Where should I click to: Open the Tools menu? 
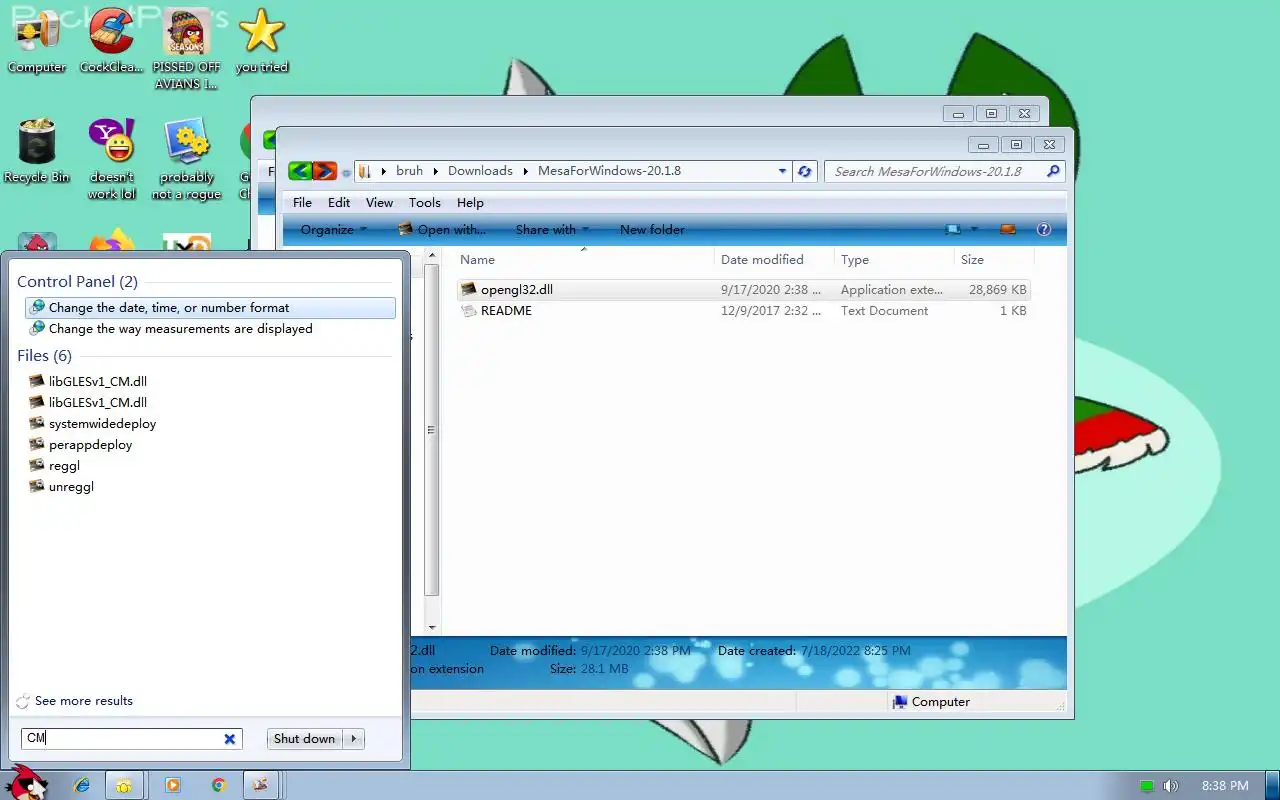424,202
